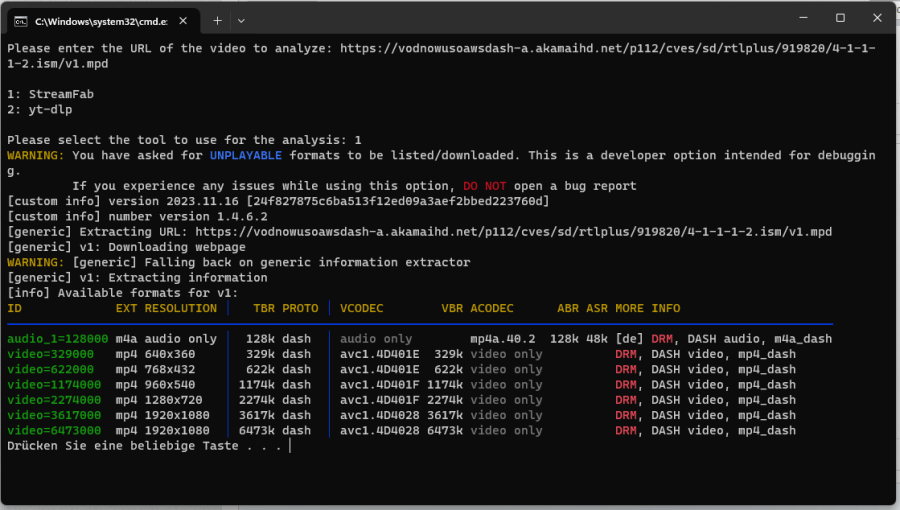
Task: Open a new terminal tab
Action: point(217,19)
